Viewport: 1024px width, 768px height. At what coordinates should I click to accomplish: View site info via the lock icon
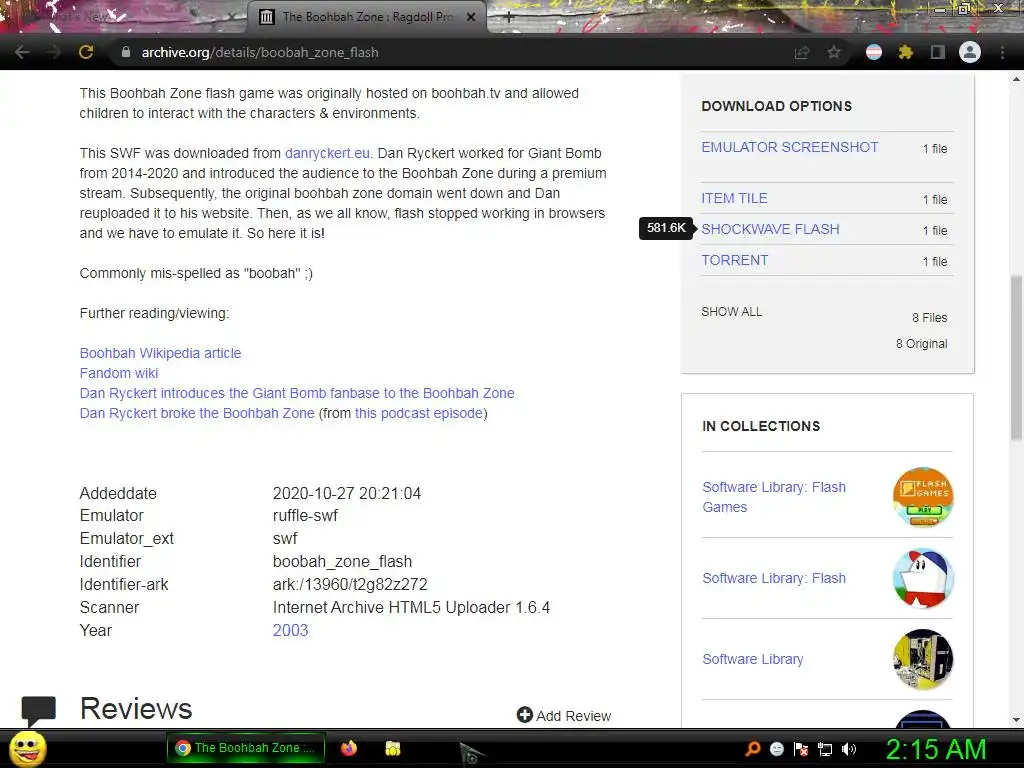click(x=126, y=52)
